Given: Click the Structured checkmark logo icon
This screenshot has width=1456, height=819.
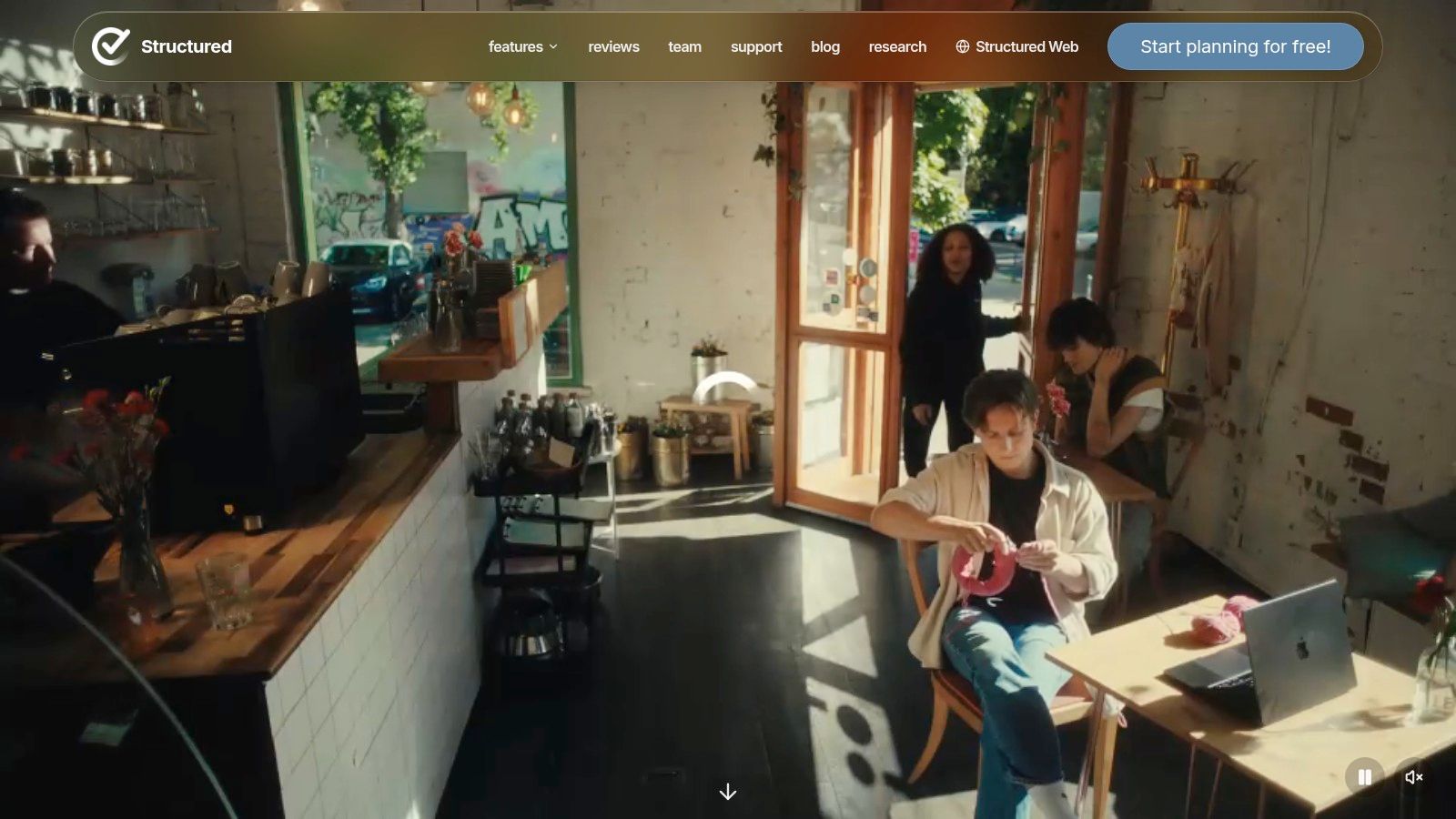Looking at the screenshot, I should click(x=111, y=45).
